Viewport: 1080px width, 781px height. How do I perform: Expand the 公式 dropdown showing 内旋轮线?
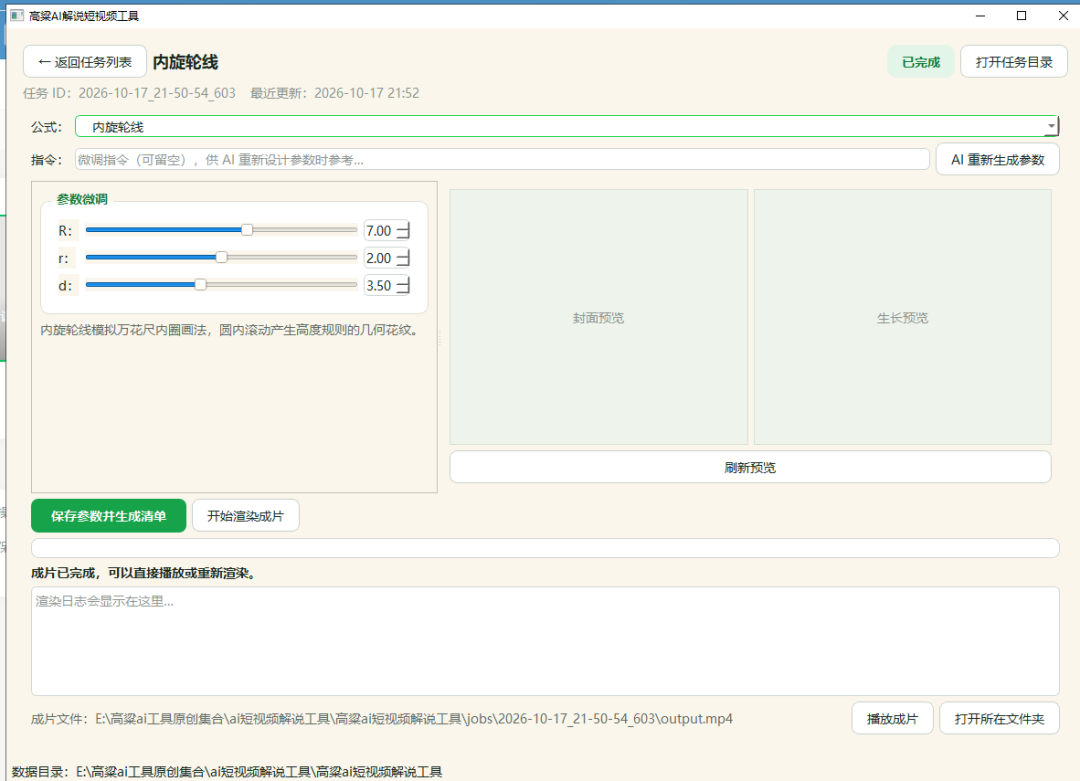(x=567, y=127)
